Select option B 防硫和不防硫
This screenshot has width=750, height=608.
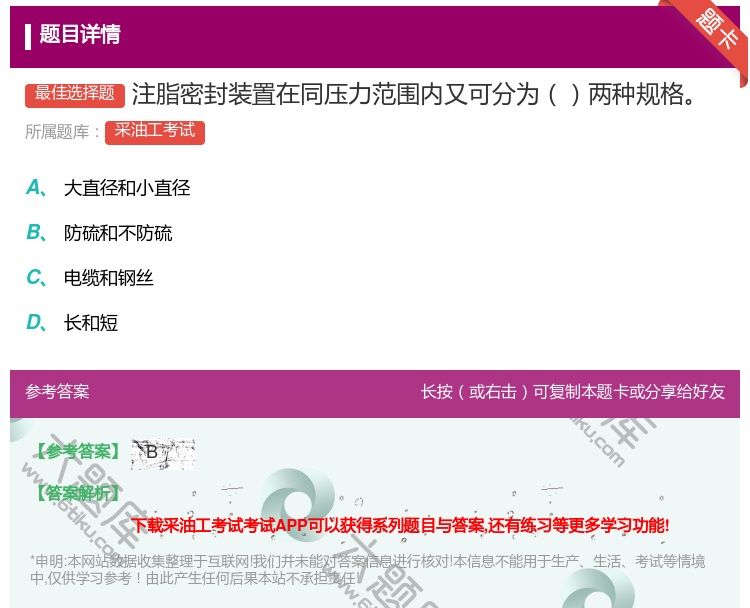pos(99,232)
